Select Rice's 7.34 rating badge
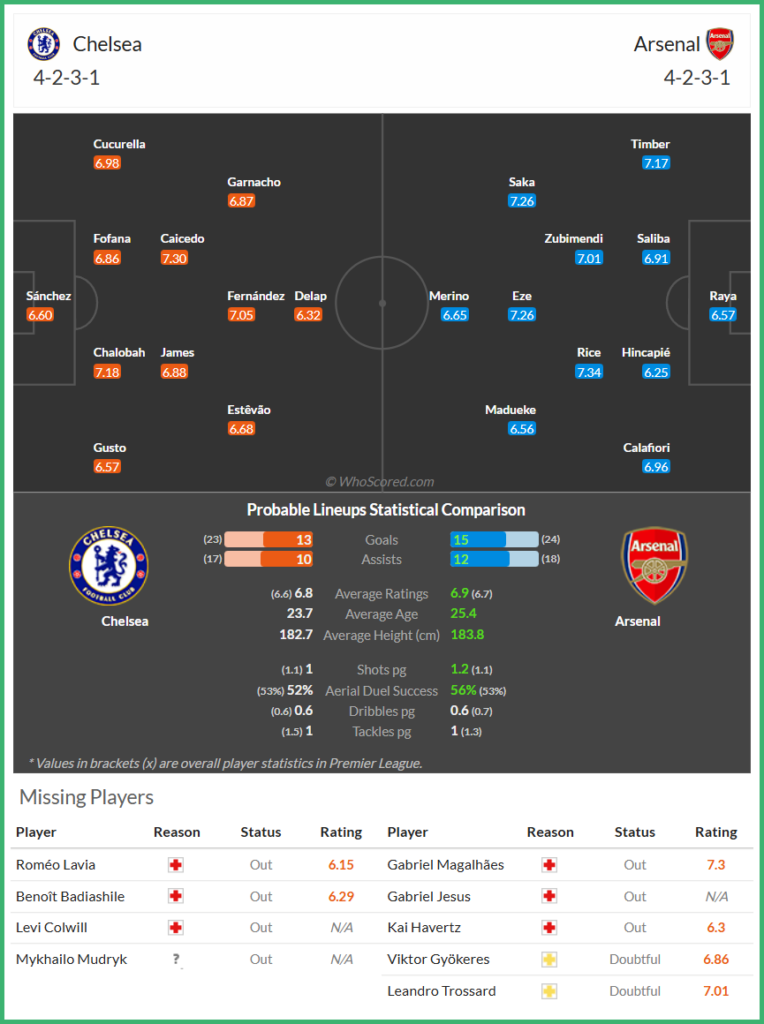 [x=589, y=372]
